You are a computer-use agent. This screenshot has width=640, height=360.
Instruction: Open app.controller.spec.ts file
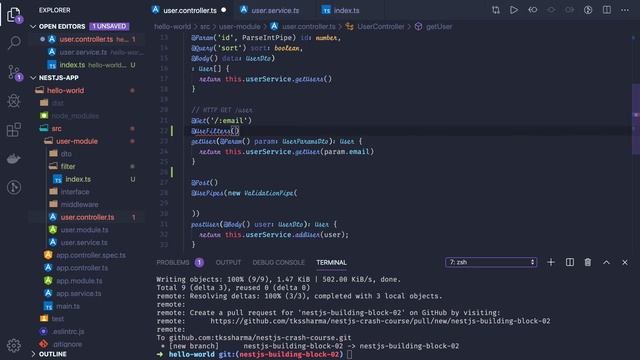[91, 255]
